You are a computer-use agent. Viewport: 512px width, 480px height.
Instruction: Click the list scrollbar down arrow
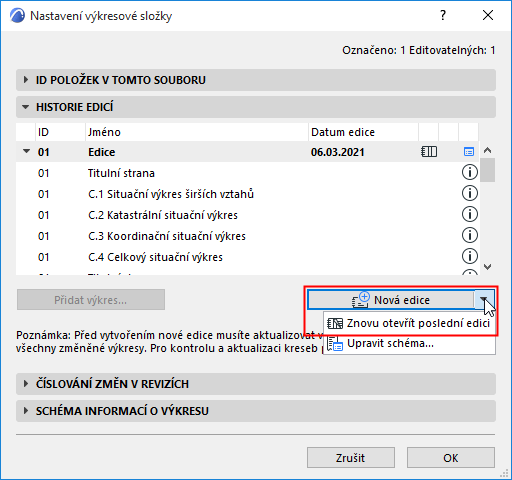point(488,267)
